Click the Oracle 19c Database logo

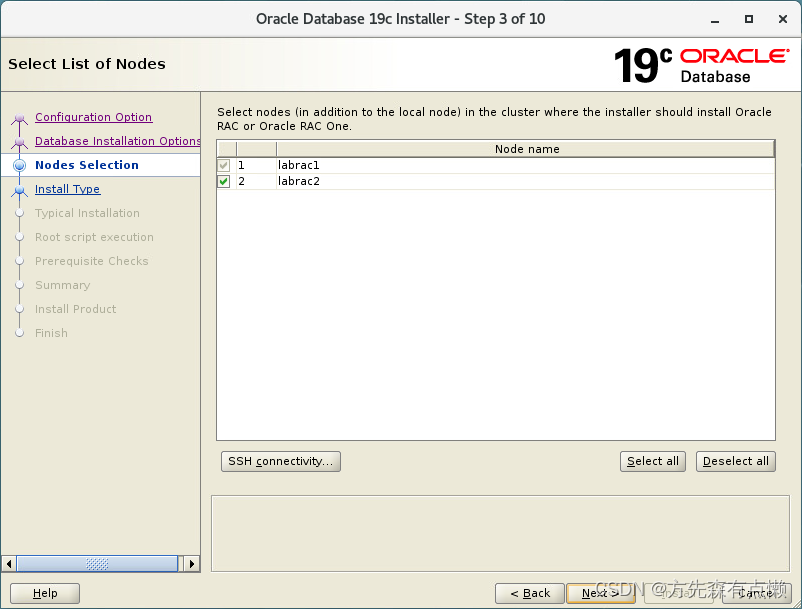(701, 65)
